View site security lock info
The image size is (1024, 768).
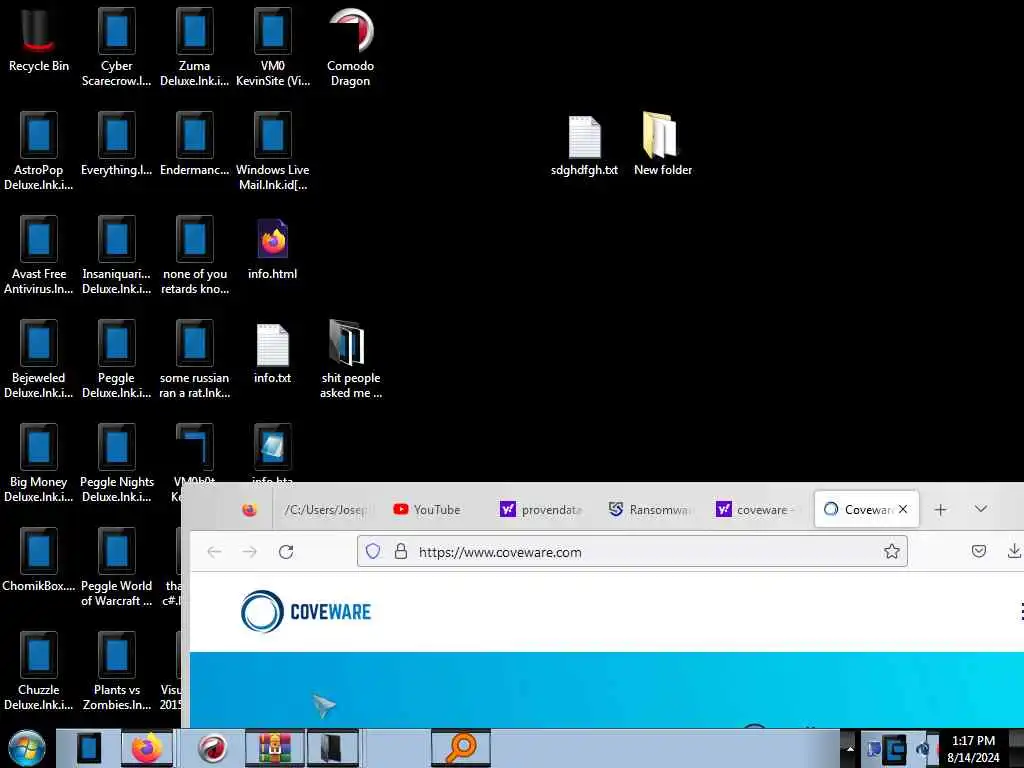pos(401,551)
